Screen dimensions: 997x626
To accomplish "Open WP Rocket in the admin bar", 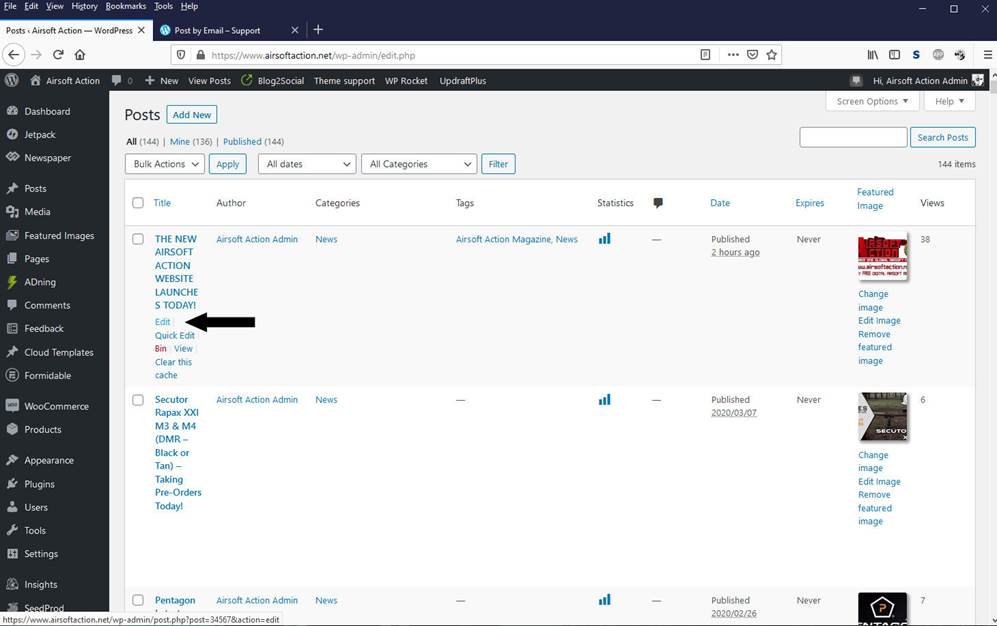I will click(x=406, y=81).
